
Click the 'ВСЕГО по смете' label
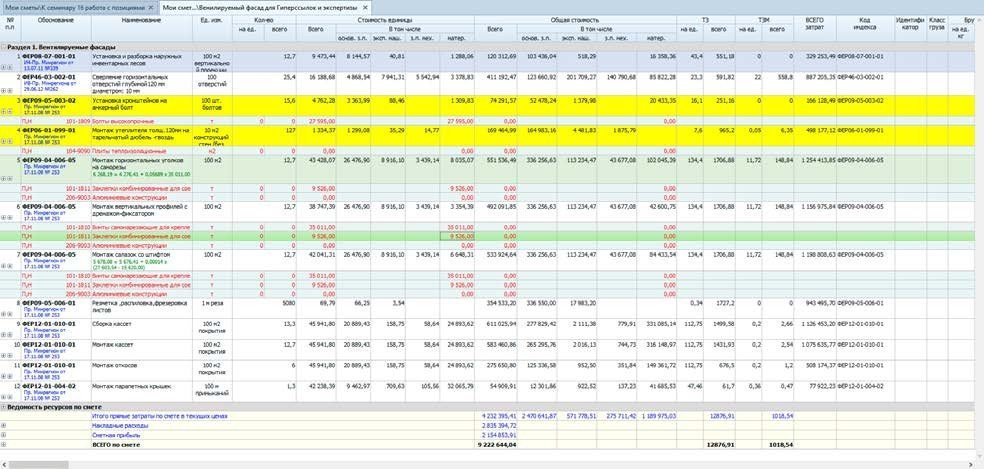pyautogui.click(x=117, y=445)
